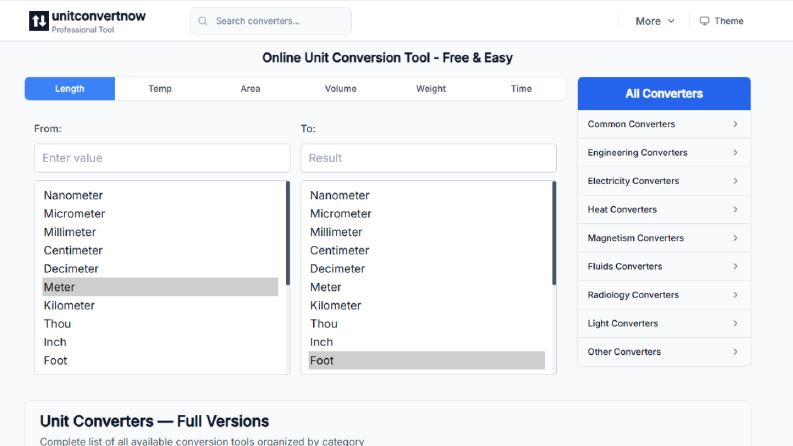Open the More dropdown menu

pyautogui.click(x=655, y=21)
